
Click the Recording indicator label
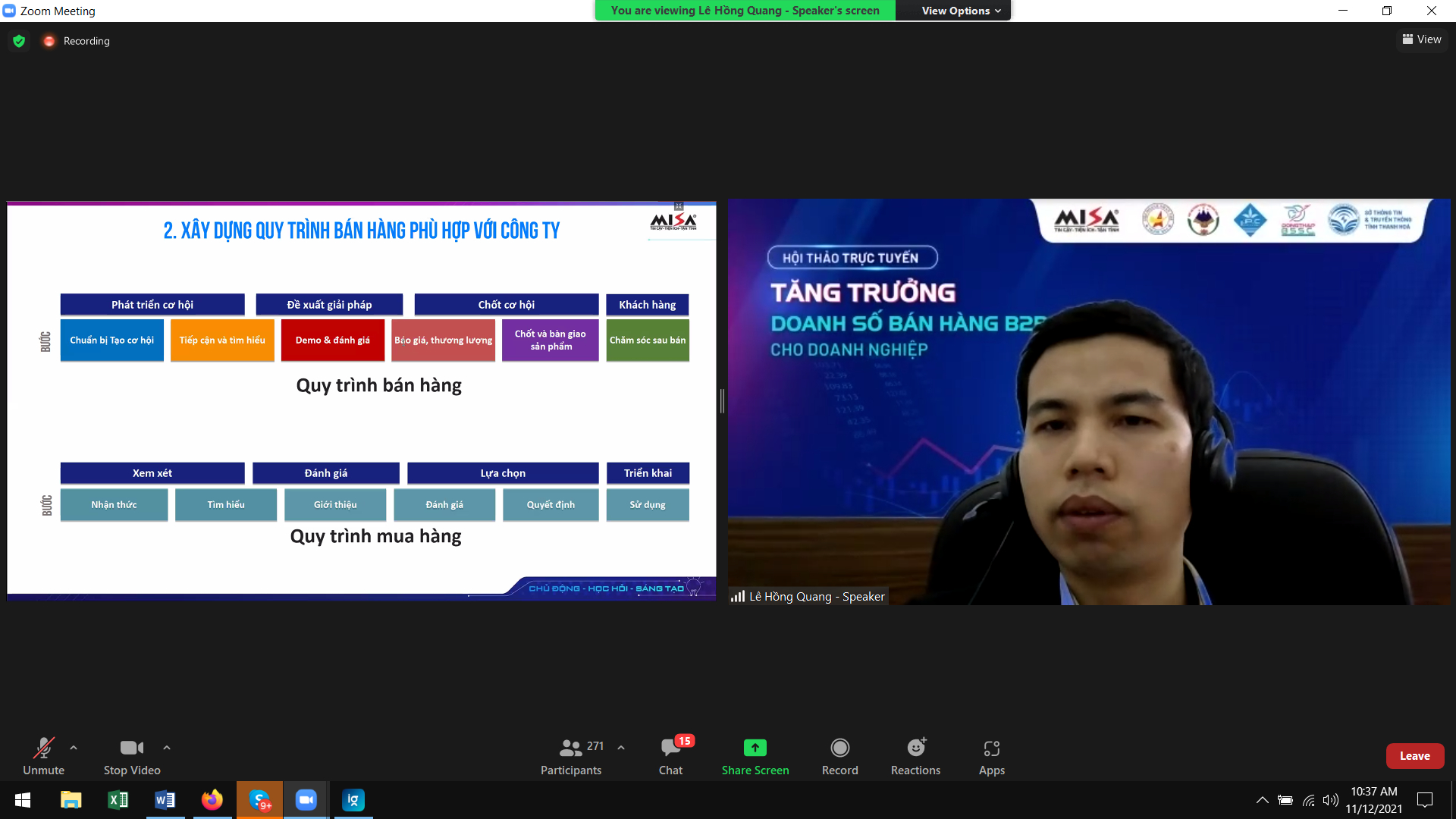pos(86,41)
